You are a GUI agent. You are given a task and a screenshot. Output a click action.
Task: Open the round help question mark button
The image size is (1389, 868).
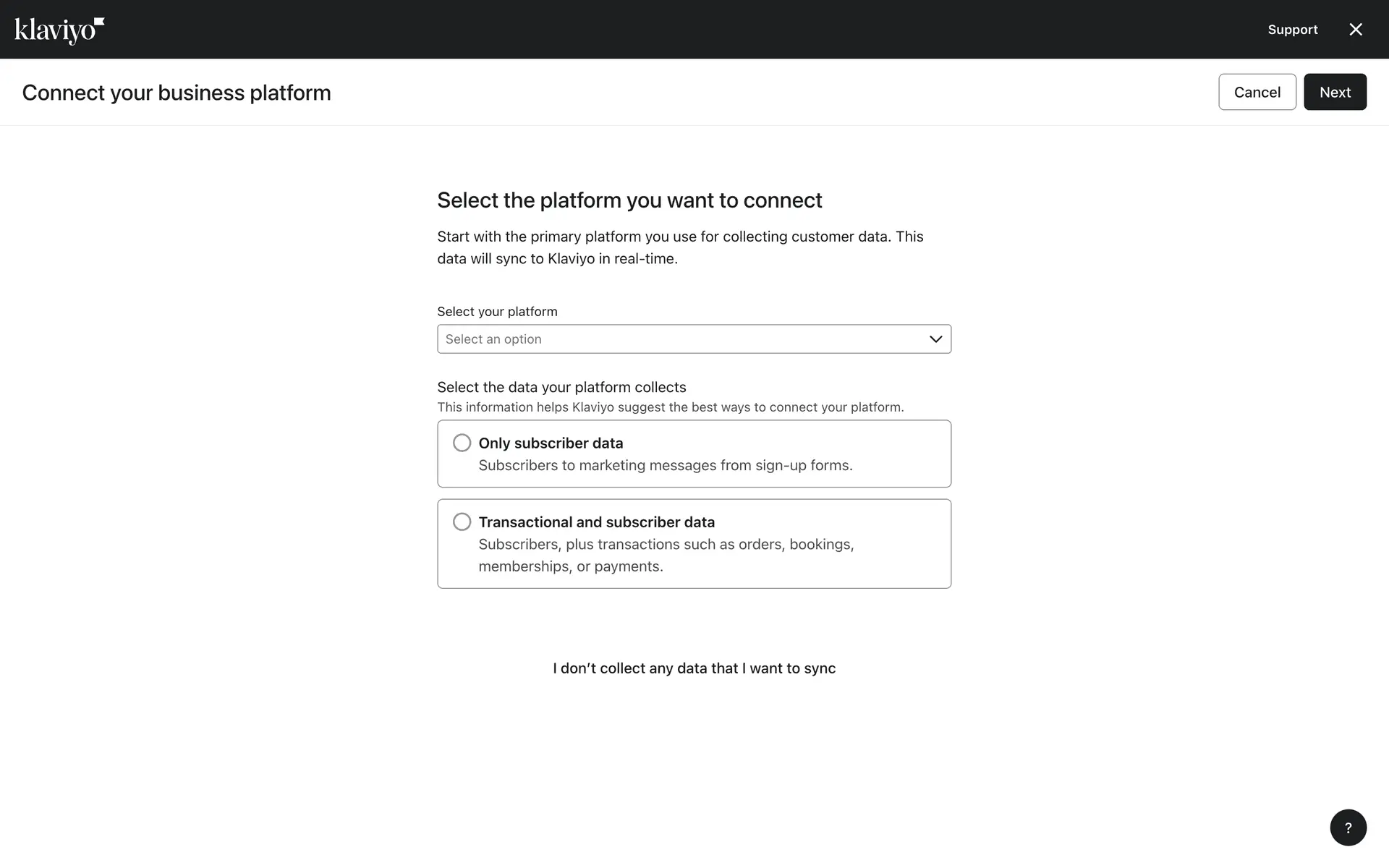(x=1348, y=827)
